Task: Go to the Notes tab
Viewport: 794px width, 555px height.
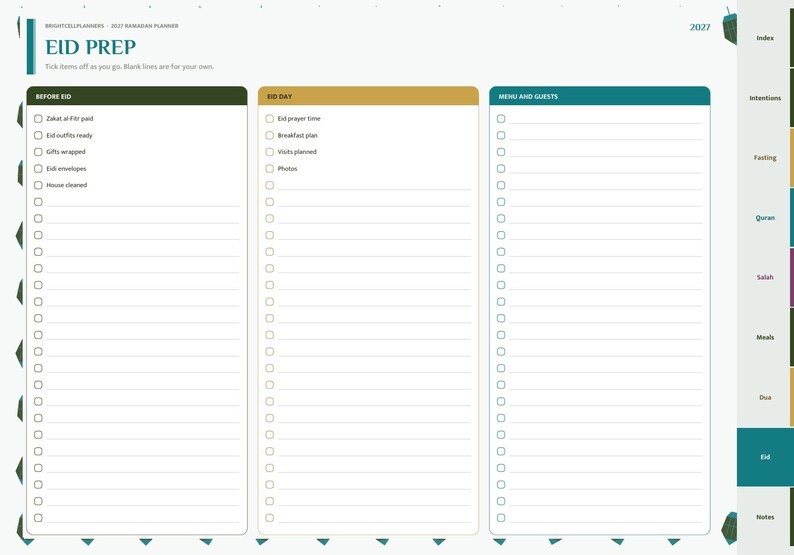Action: [x=765, y=517]
